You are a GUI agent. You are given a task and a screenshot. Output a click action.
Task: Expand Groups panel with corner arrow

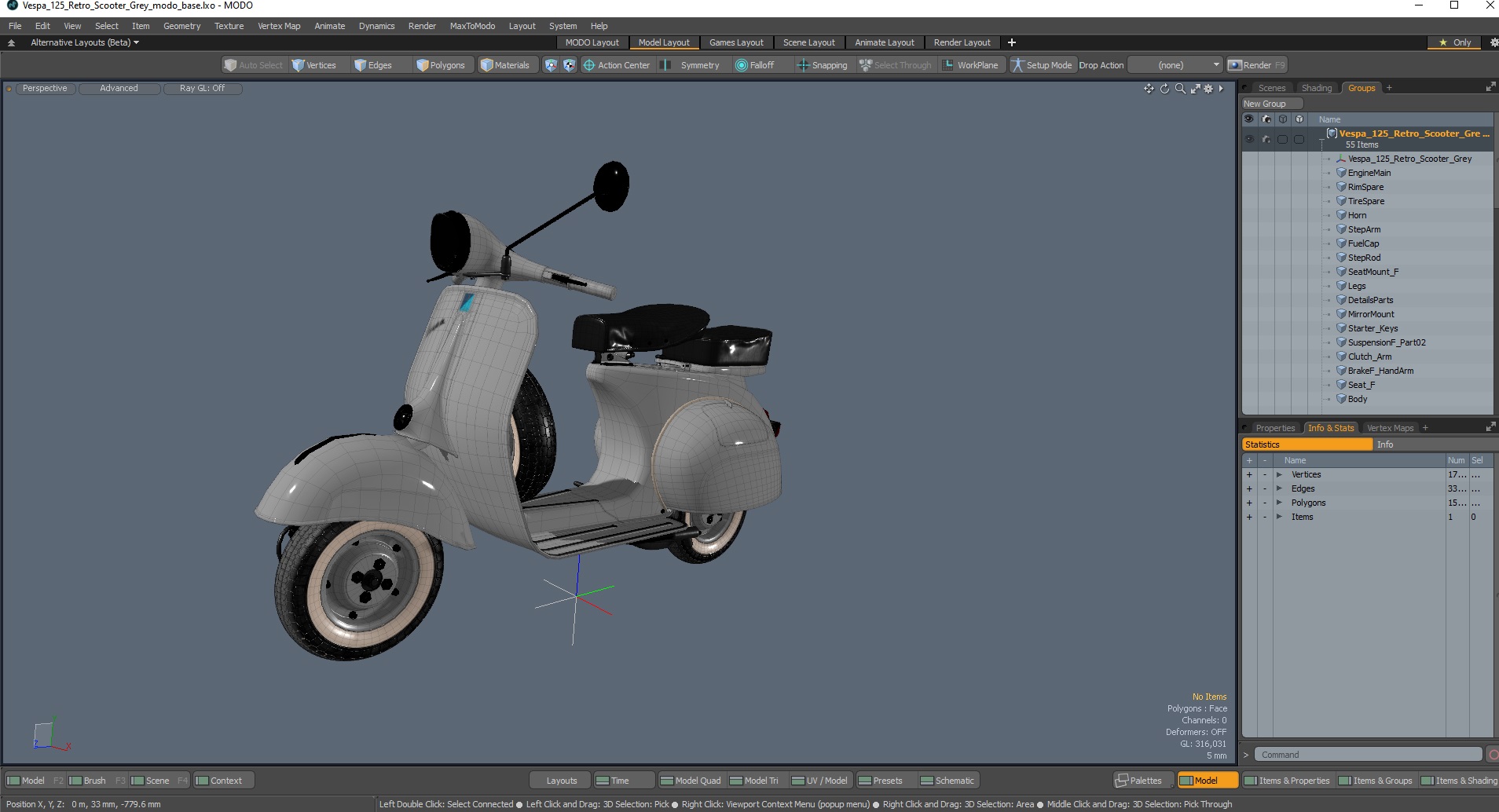coord(1490,88)
